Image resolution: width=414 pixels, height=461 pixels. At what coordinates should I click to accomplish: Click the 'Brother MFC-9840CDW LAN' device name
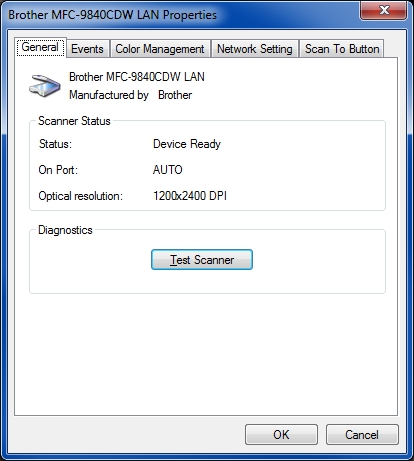[137, 77]
